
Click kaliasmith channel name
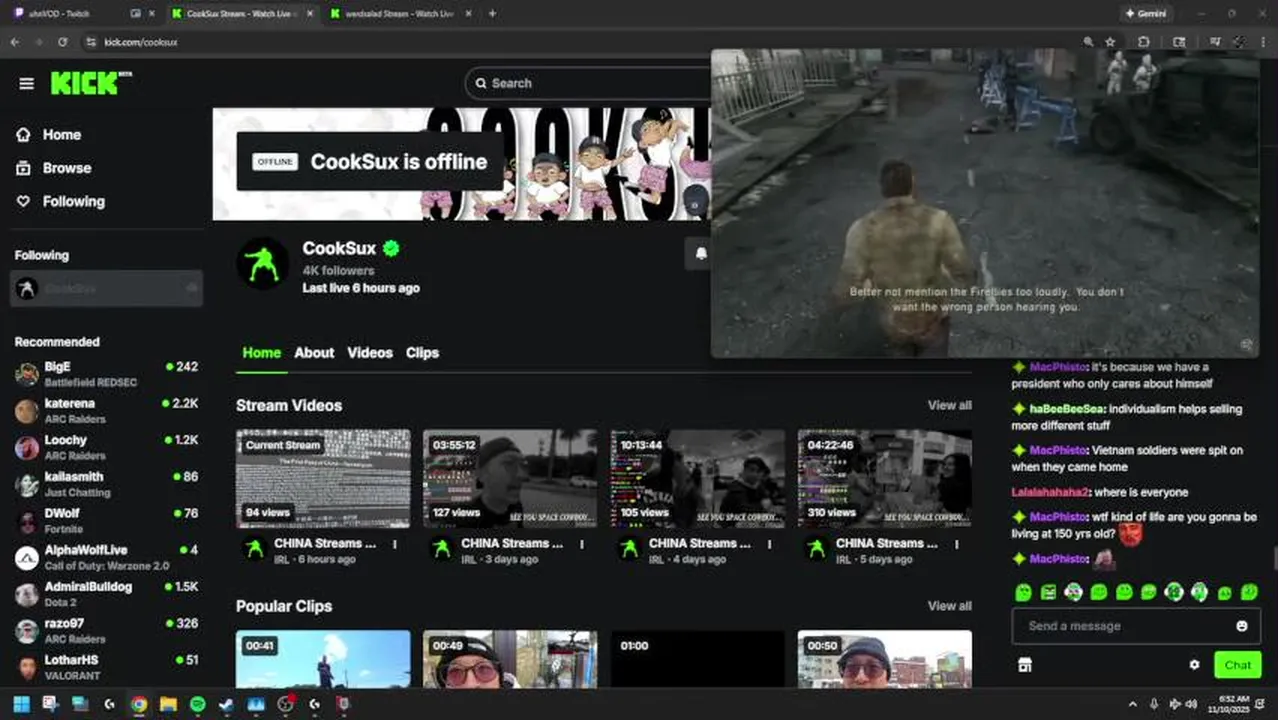point(74,476)
